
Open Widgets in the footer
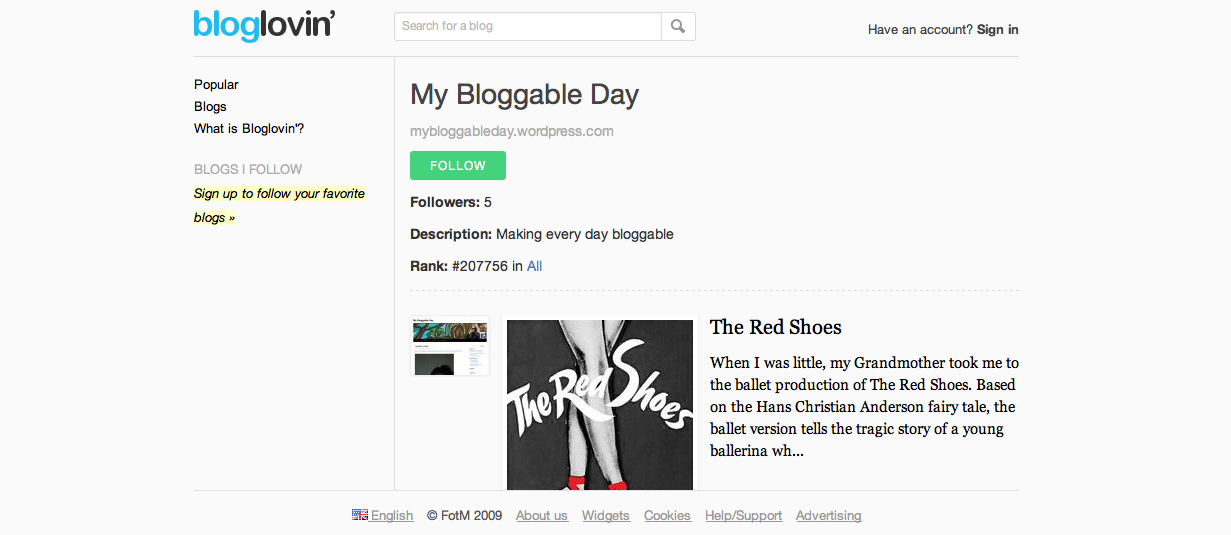tap(605, 516)
